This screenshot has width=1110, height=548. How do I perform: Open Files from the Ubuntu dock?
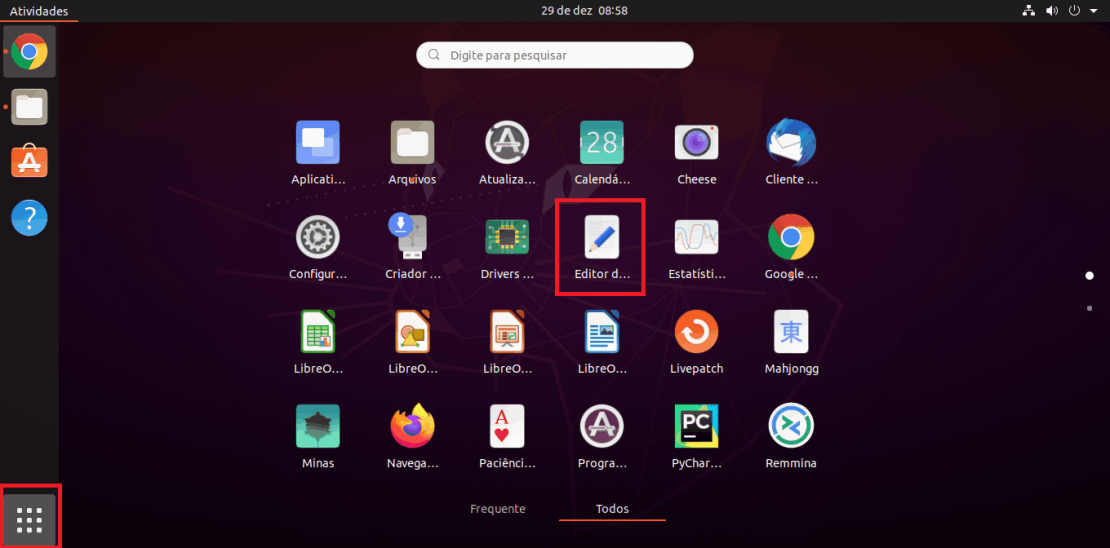pos(30,107)
